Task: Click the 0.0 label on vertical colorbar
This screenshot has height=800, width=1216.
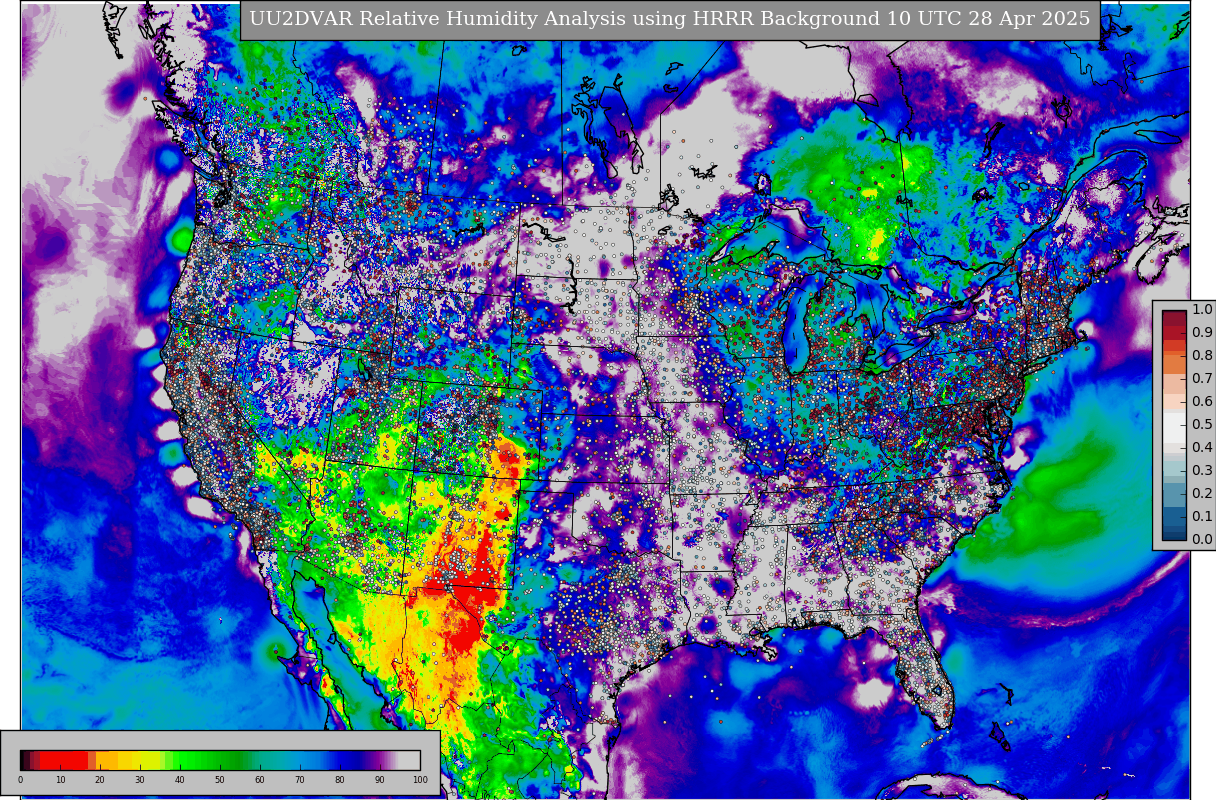Action: tap(1202, 540)
